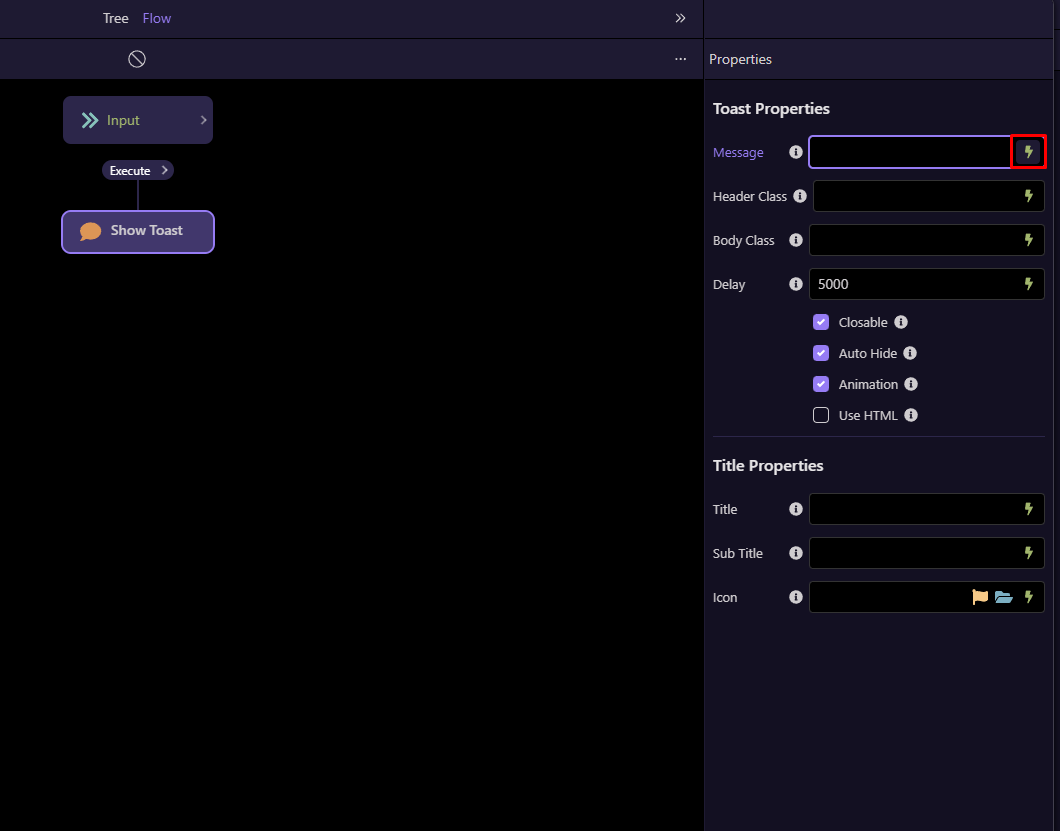Screen dimensions: 1060x831
Task: Toggle the Animation checkbox
Action: click(x=821, y=384)
